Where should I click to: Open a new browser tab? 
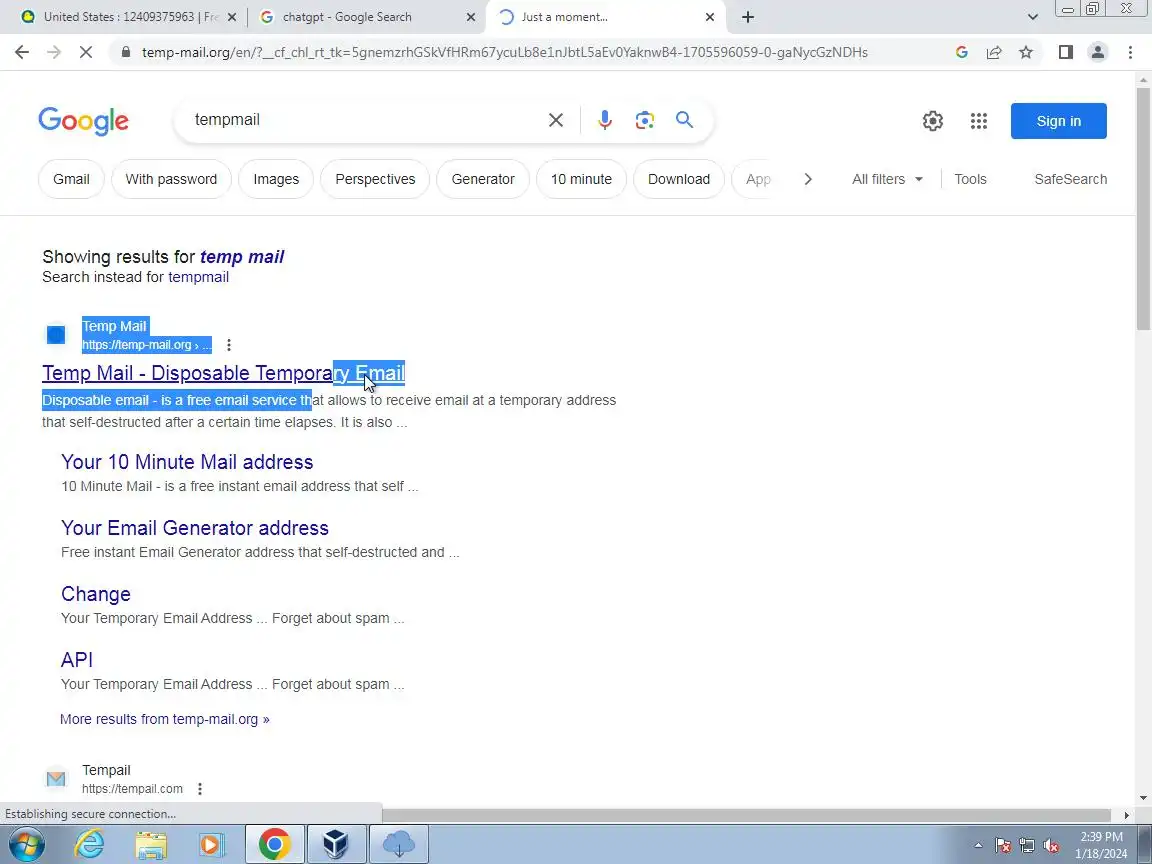pyautogui.click(x=748, y=17)
